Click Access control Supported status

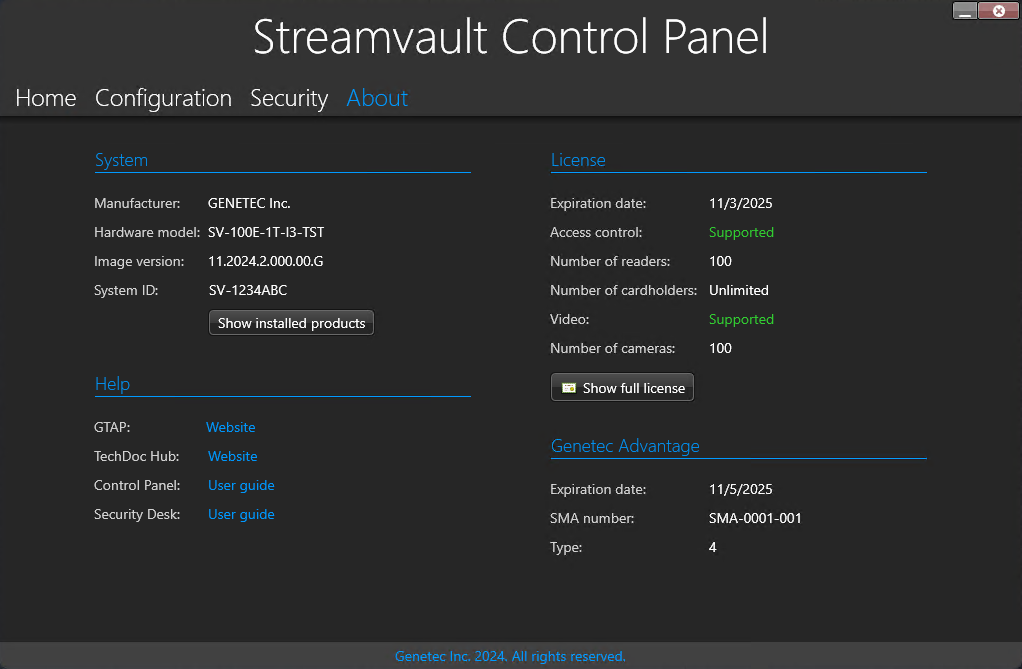coord(741,232)
